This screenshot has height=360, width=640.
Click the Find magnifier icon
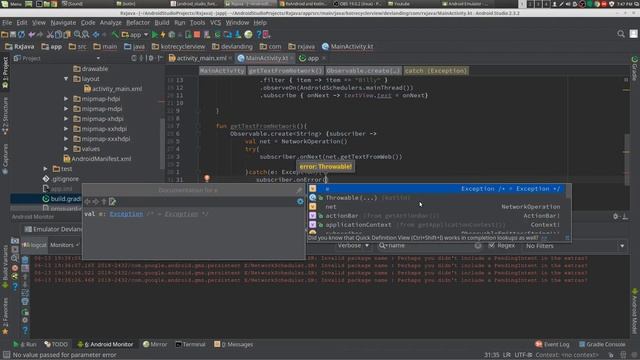[77, 35]
